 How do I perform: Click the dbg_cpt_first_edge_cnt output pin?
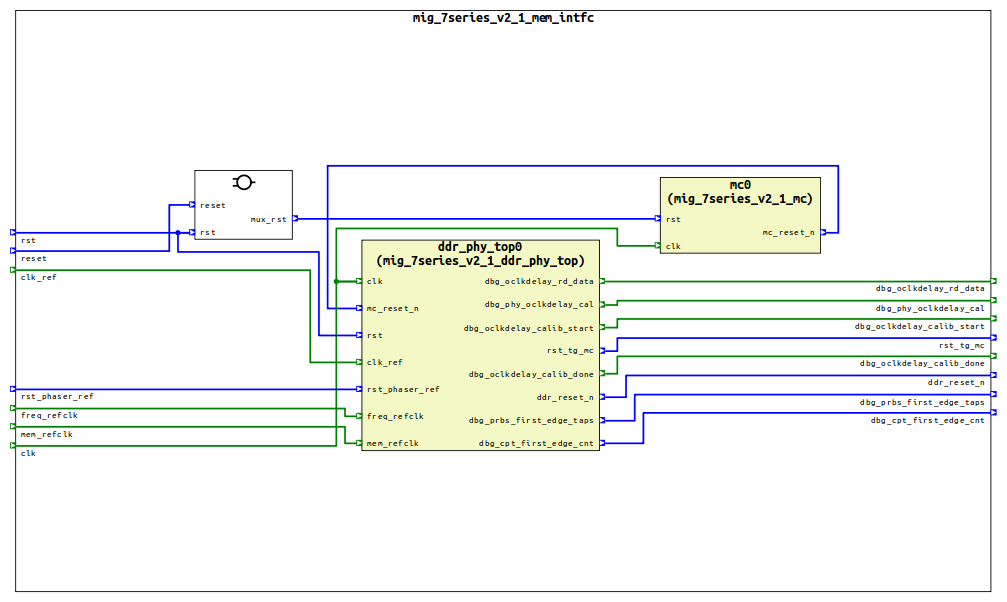point(602,443)
